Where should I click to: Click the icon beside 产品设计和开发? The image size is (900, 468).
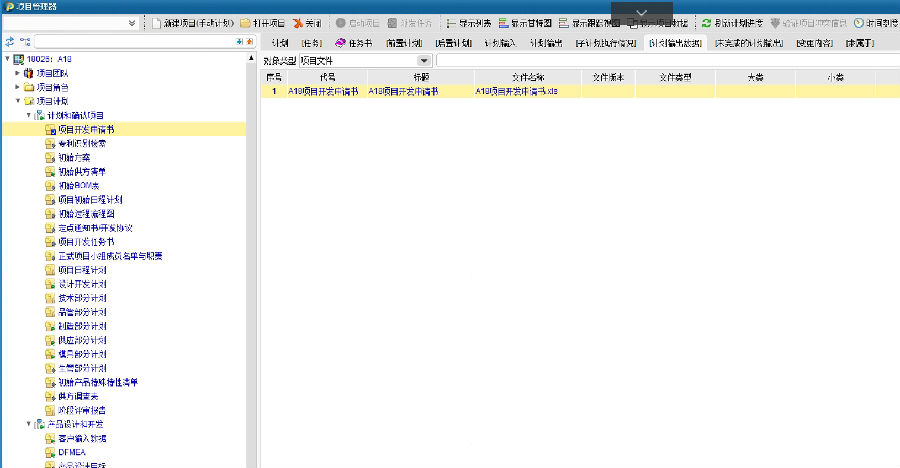pos(40,424)
